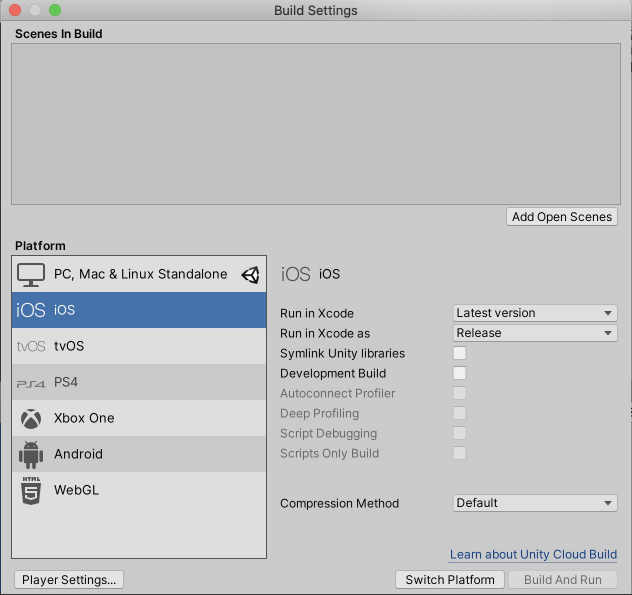Open Run in Xcode version dropdown
The width and height of the screenshot is (632, 595).
(x=535, y=313)
